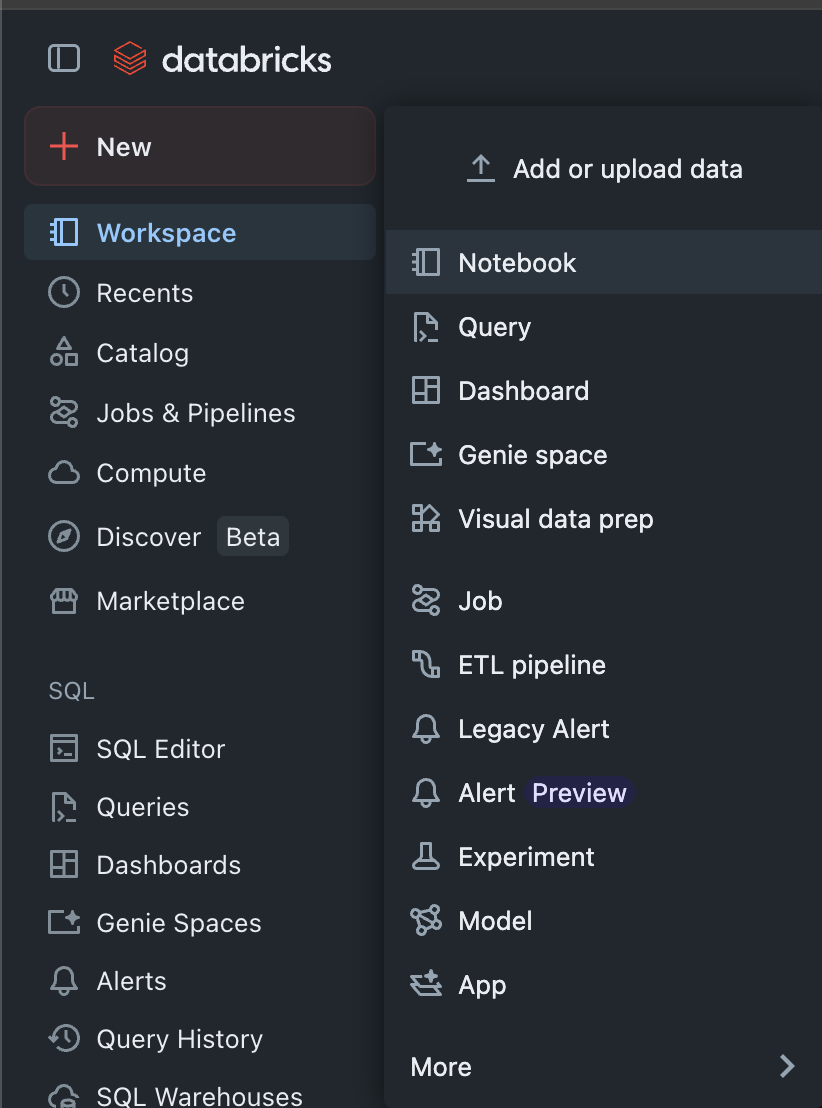Click the Model graph icon
The width and height of the screenshot is (822, 1108).
click(x=425, y=920)
